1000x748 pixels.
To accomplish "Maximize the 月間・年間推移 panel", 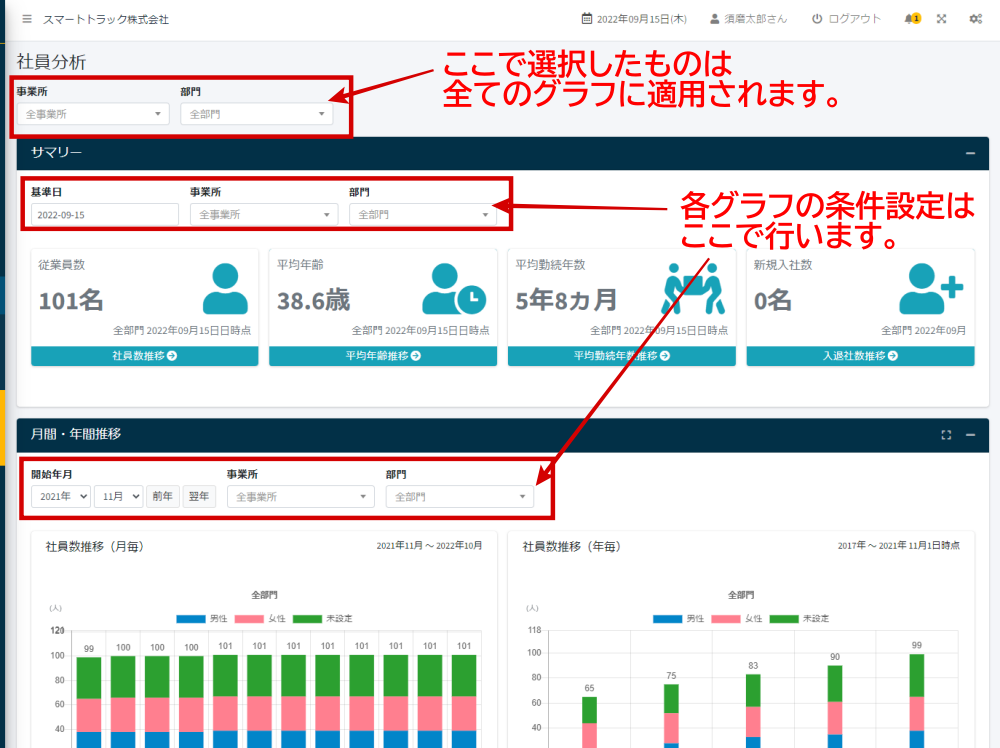I will 946,435.
